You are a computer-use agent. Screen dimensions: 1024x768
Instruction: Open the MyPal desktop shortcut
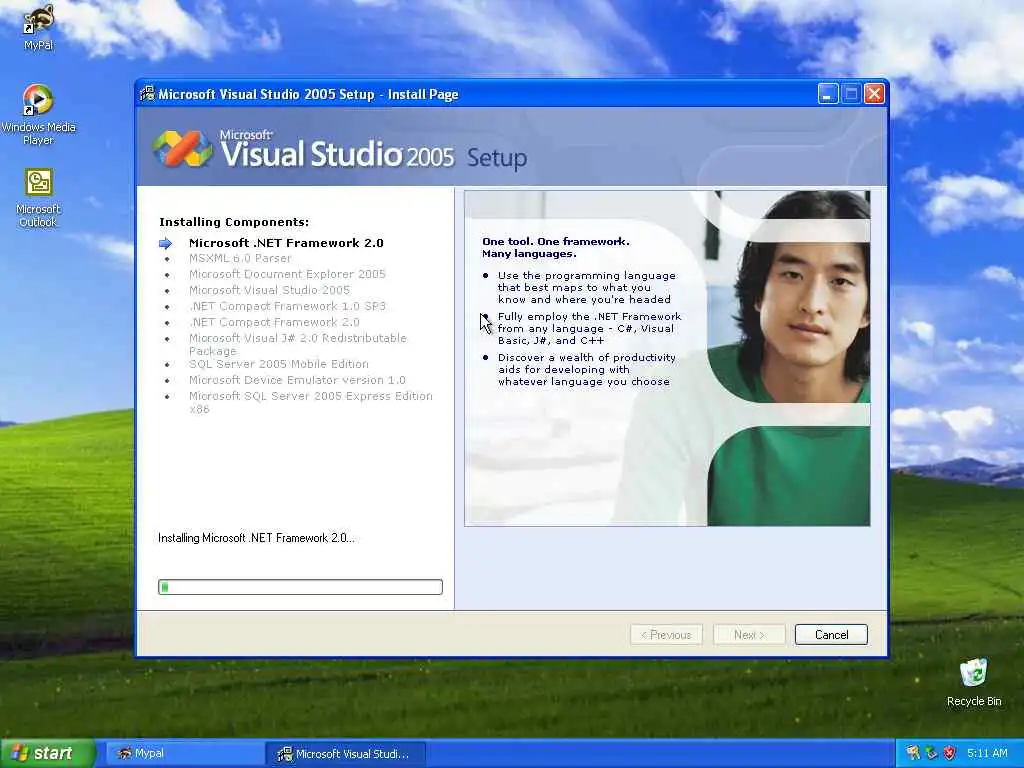tap(38, 26)
